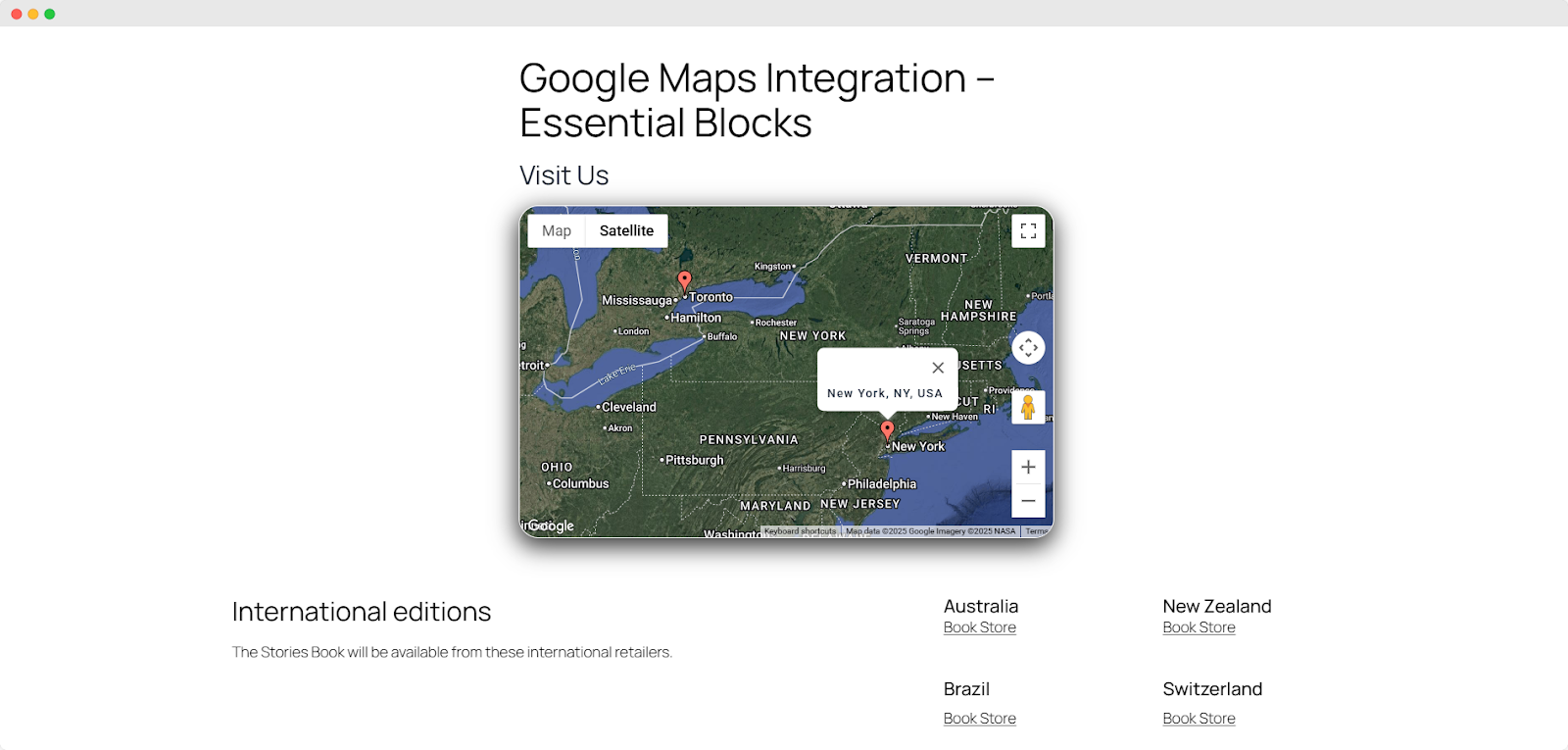1568x750 pixels.
Task: Click the NEW HAMPSHIRE state label
Action: 979,311
